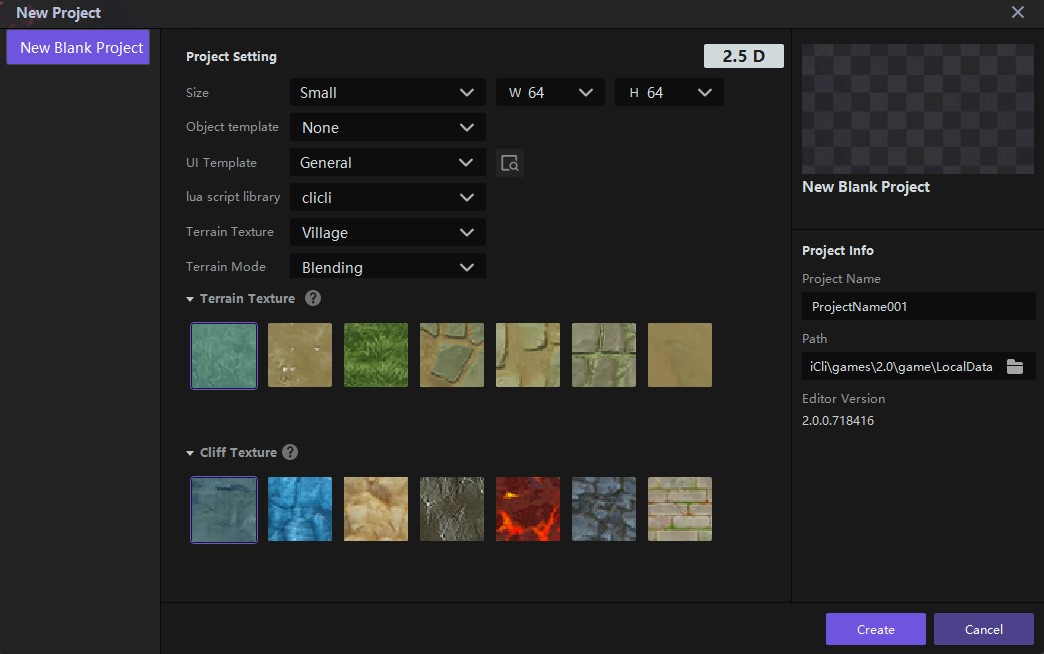Click the Cancel button
The width and height of the screenshot is (1044, 654).
pos(983,629)
